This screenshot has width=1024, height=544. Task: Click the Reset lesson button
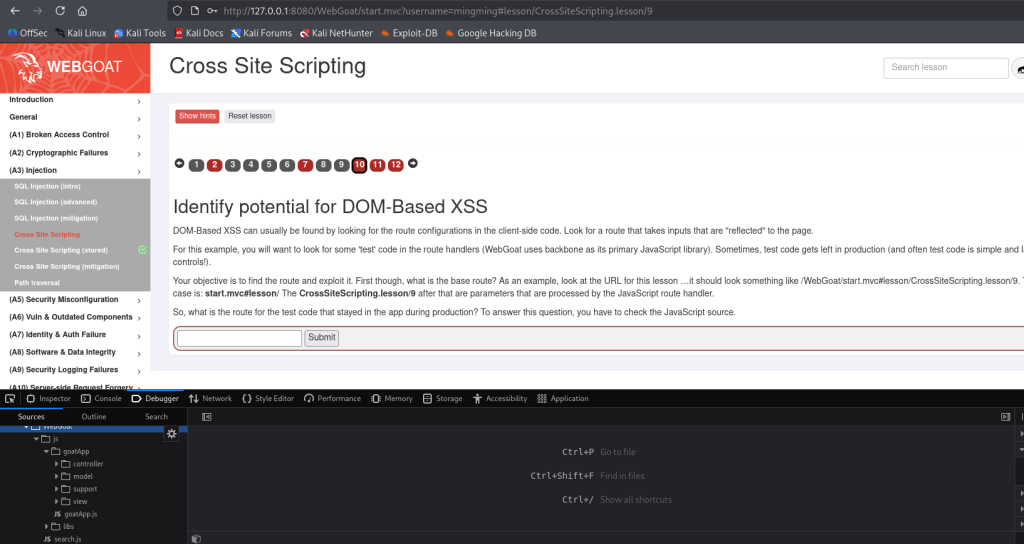coord(249,116)
